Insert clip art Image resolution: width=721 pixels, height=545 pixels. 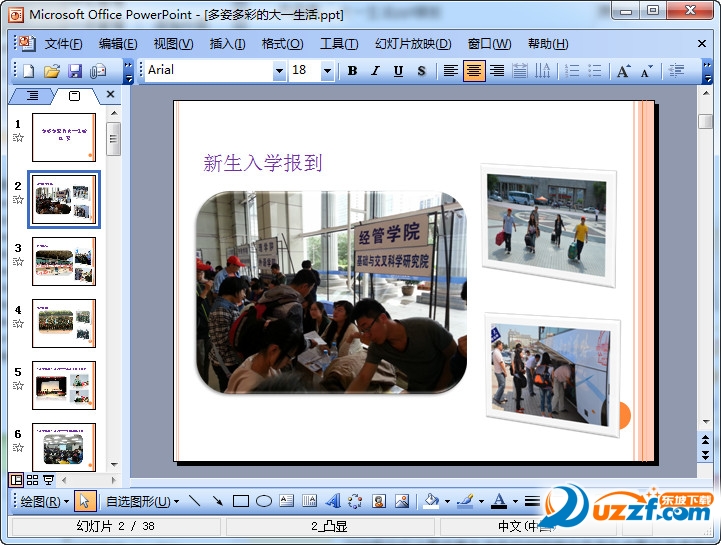tap(379, 501)
